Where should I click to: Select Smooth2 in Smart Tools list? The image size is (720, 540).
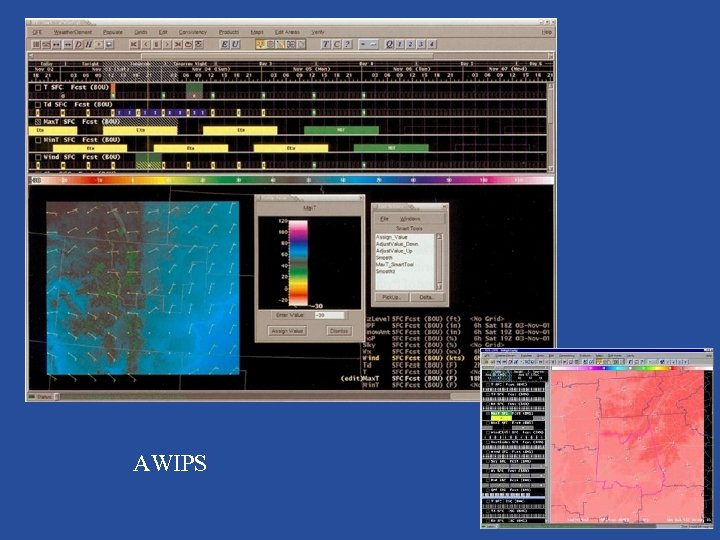pyautogui.click(x=385, y=271)
